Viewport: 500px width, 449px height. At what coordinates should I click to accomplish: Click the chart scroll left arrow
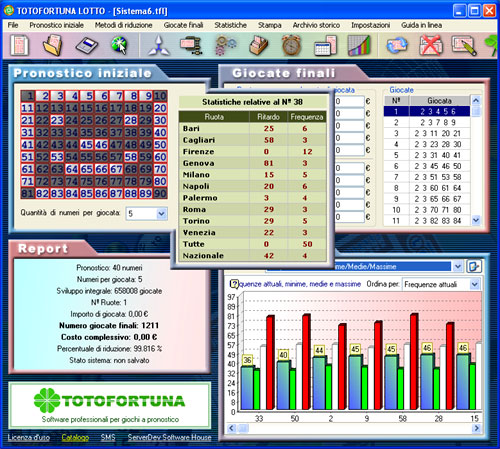click(x=232, y=428)
